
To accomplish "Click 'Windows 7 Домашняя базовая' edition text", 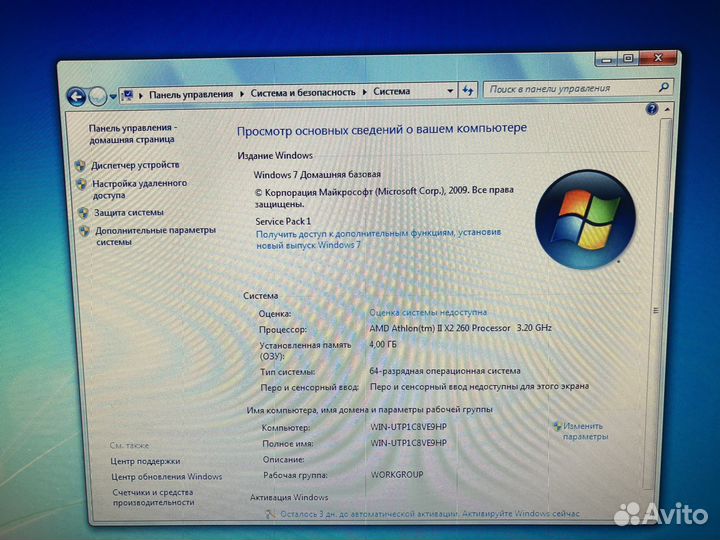I will (317, 174).
